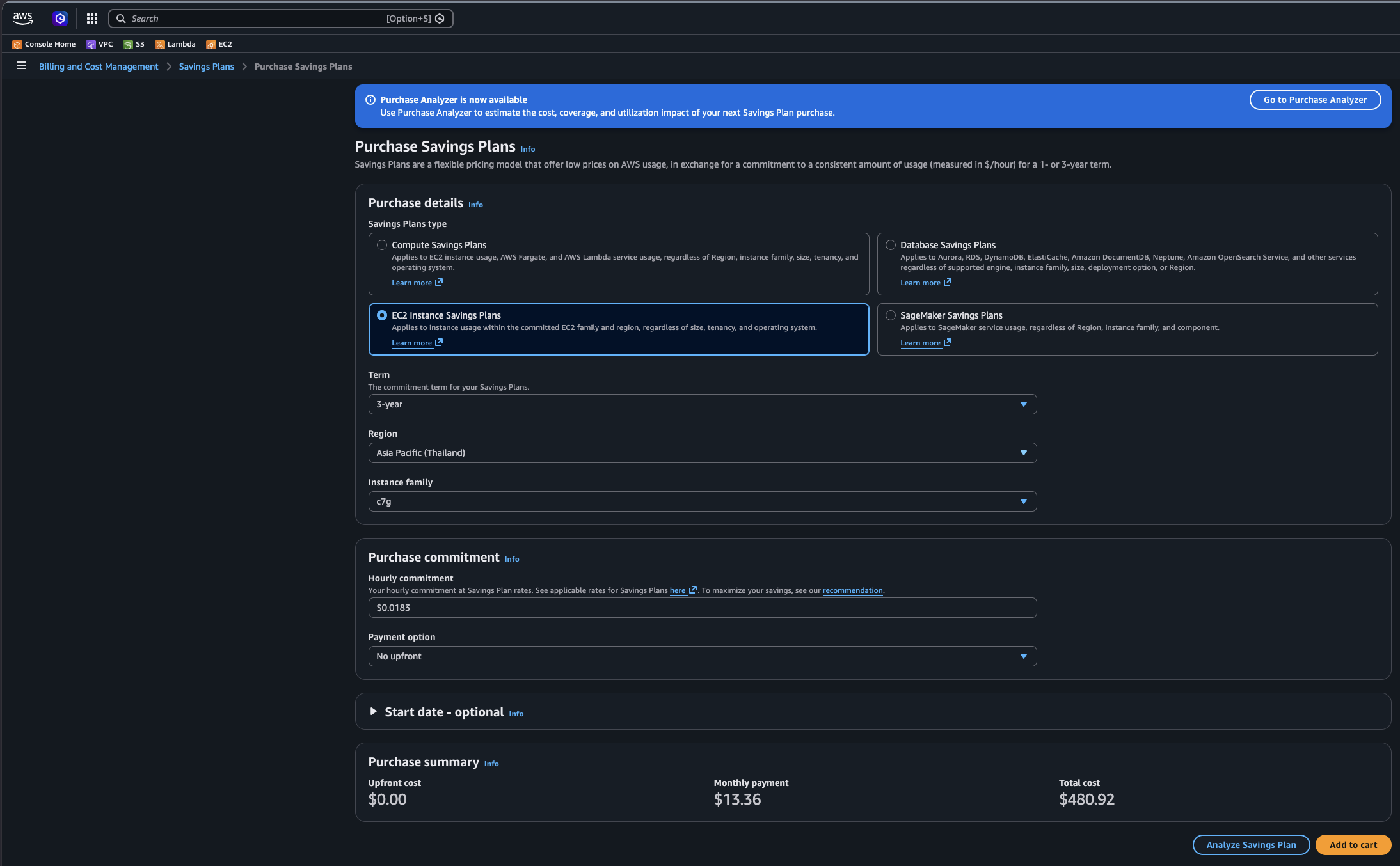
Task: Click Info link next to Start date - optional
Action: 516,714
